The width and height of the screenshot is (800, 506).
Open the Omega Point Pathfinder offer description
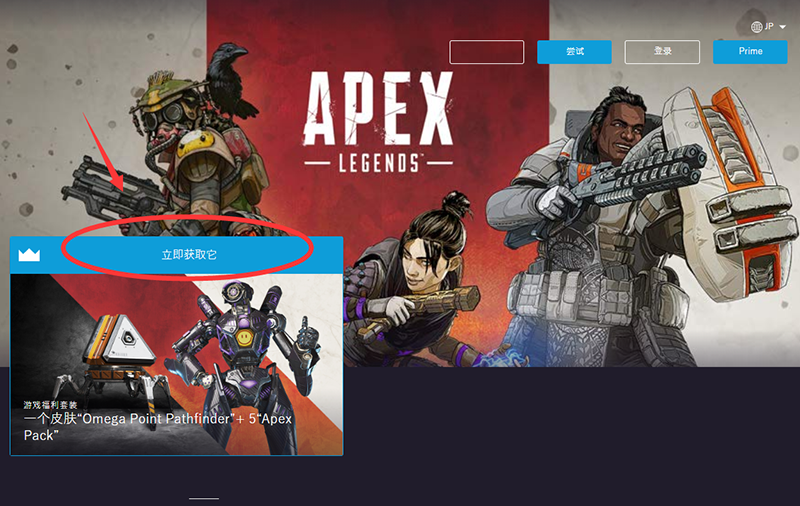(x=158, y=426)
